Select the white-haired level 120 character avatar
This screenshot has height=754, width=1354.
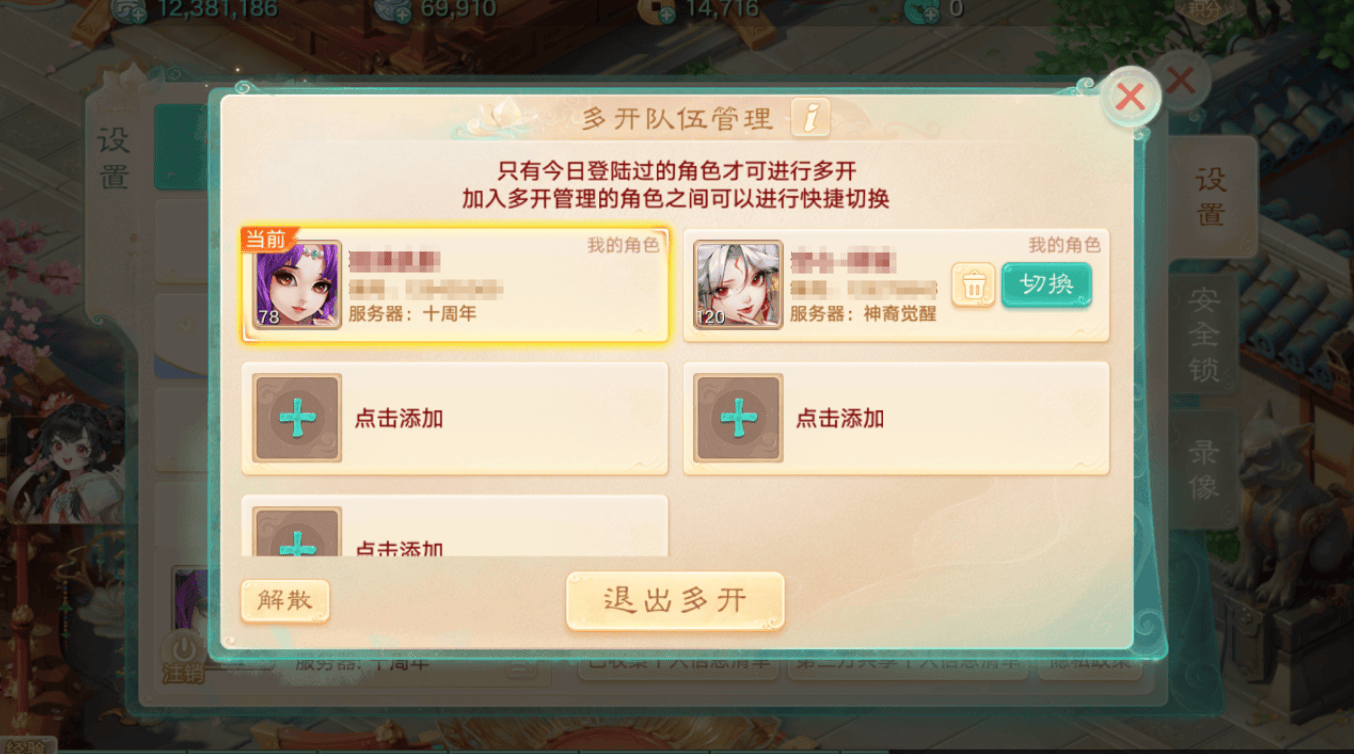738,285
